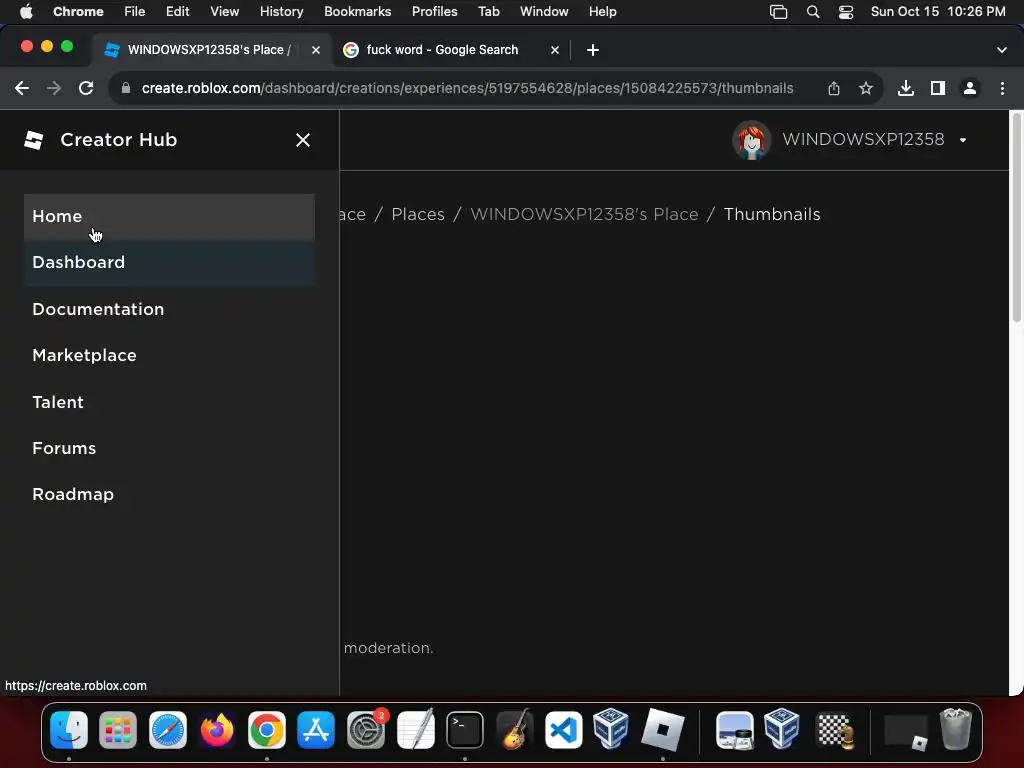Open the Profiles menu
This screenshot has width=1024, height=768.
435,12
